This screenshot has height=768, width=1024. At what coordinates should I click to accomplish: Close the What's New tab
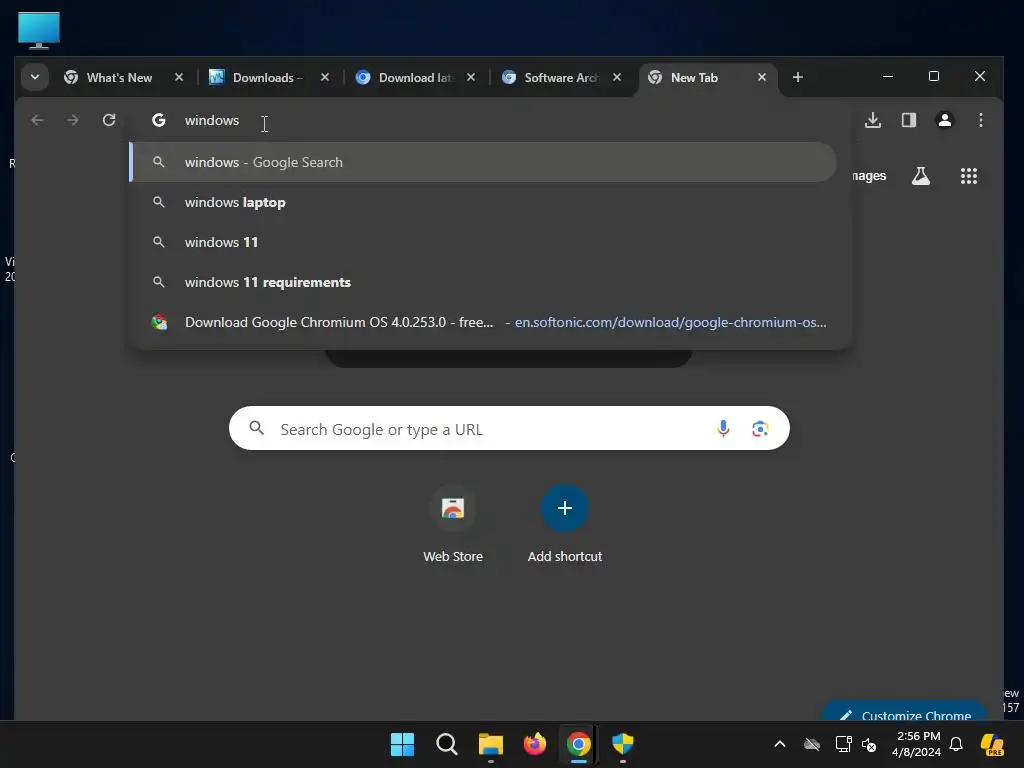click(x=179, y=77)
